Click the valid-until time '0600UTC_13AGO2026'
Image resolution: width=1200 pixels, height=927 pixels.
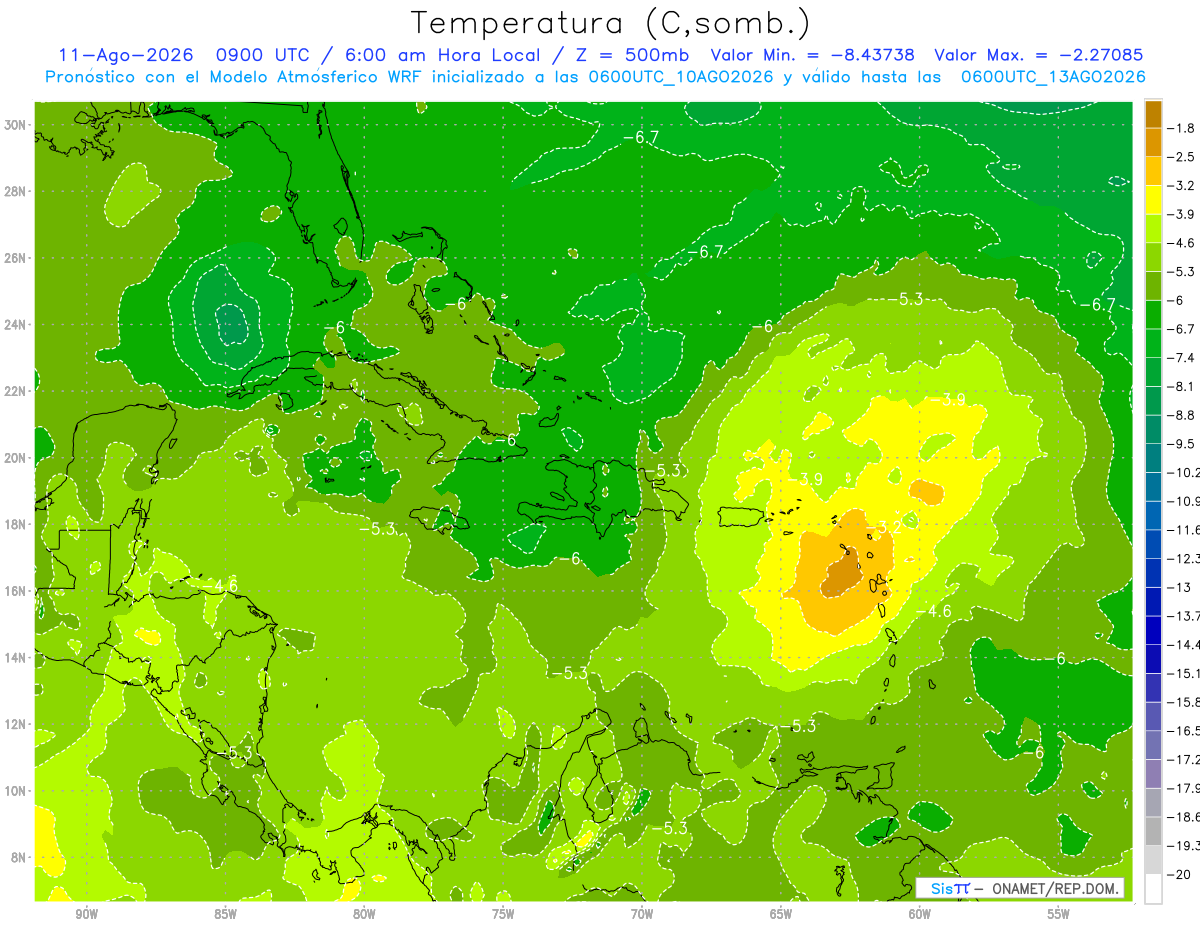coord(1053,77)
